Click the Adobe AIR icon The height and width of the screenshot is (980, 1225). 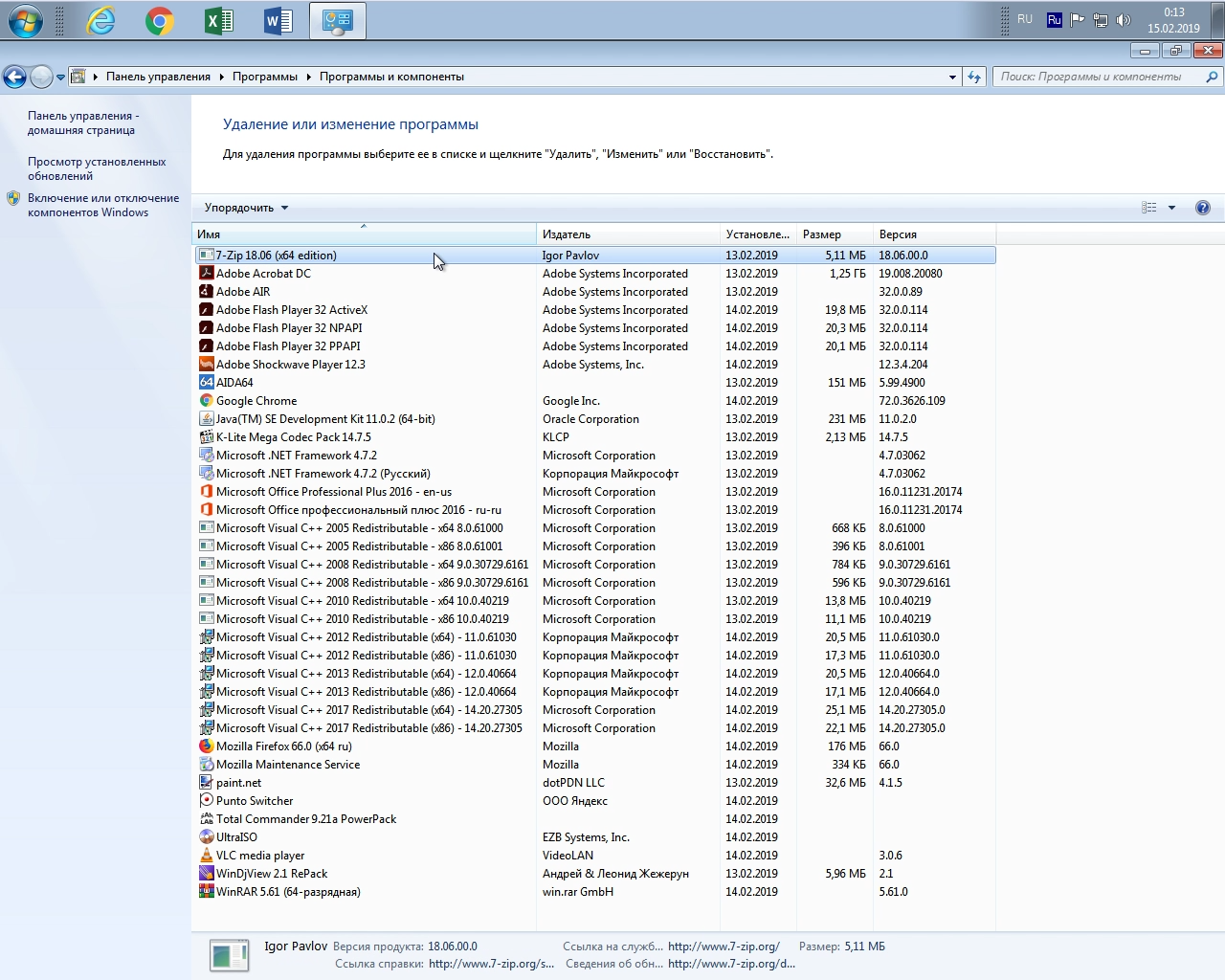[206, 292]
